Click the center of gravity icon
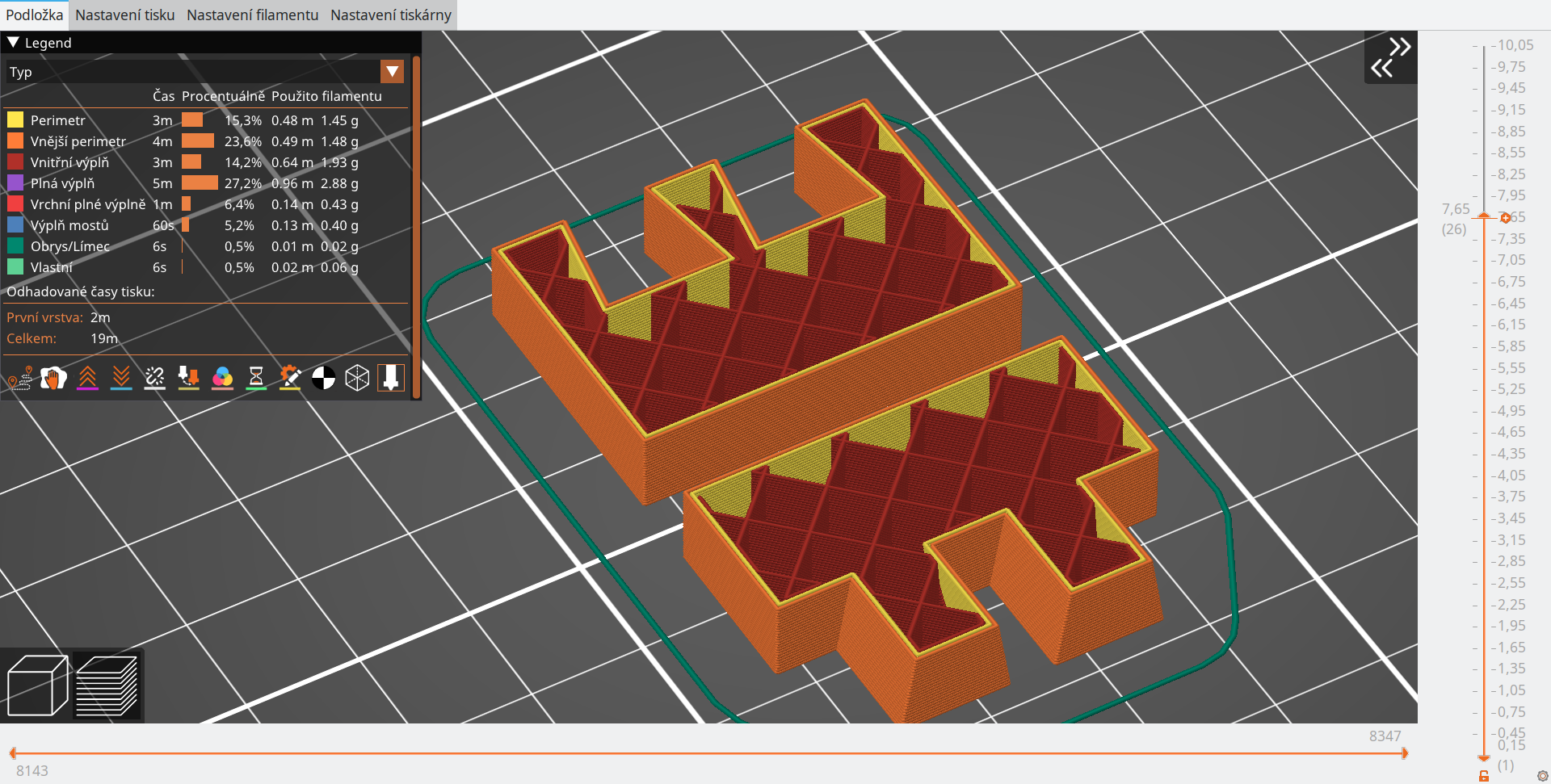Image resolution: width=1551 pixels, height=784 pixels. tap(323, 378)
